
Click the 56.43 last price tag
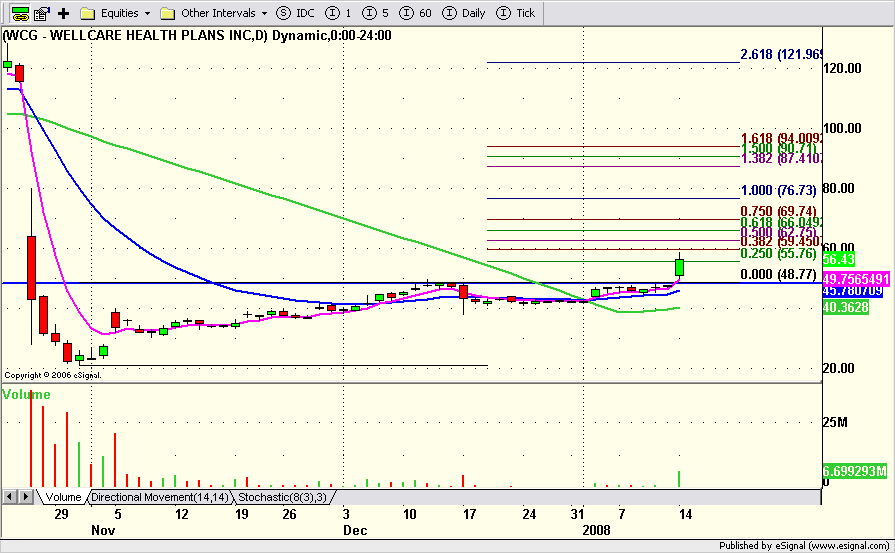(x=838, y=260)
